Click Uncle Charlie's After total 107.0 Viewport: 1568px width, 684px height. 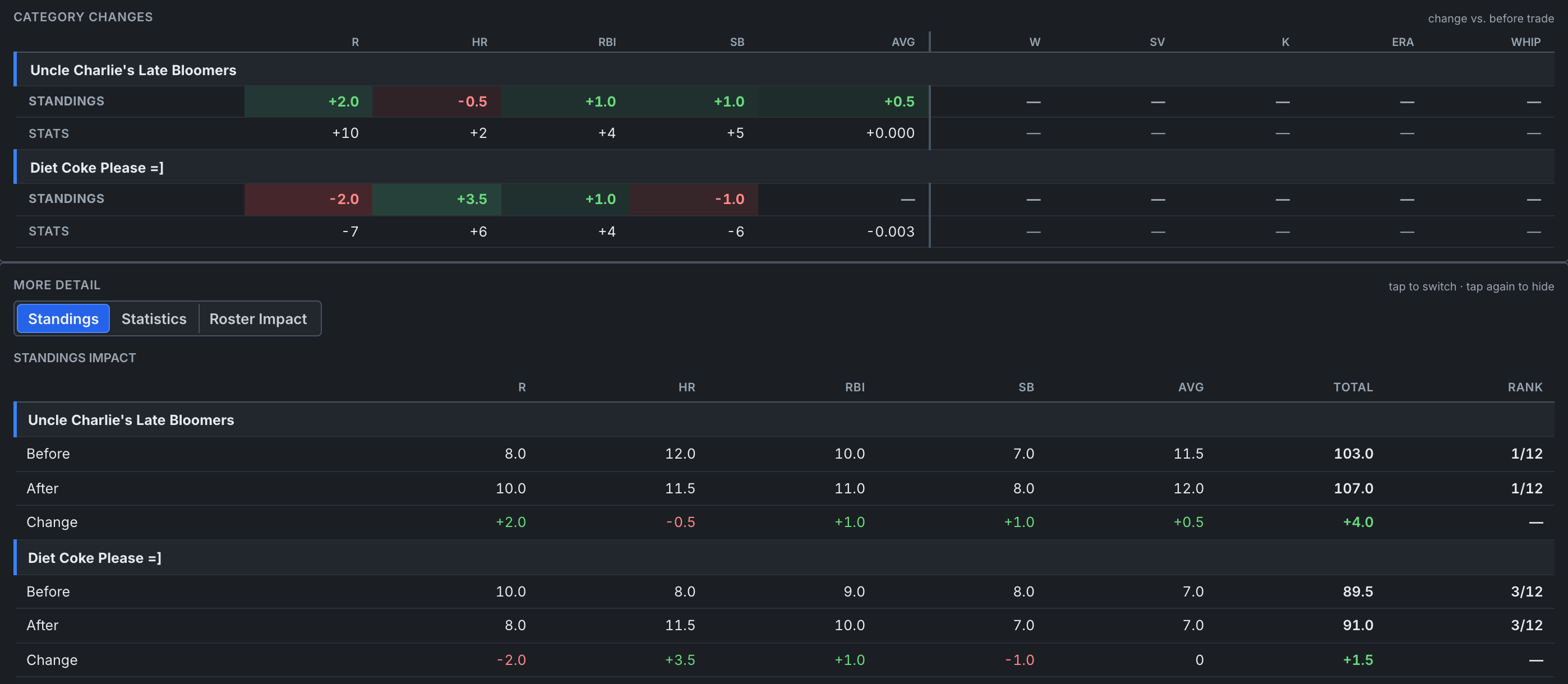1353,488
